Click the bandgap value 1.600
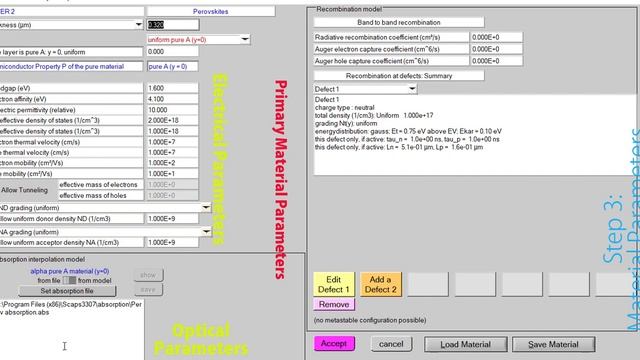Viewport: 640px width, 360px height. [x=172, y=88]
